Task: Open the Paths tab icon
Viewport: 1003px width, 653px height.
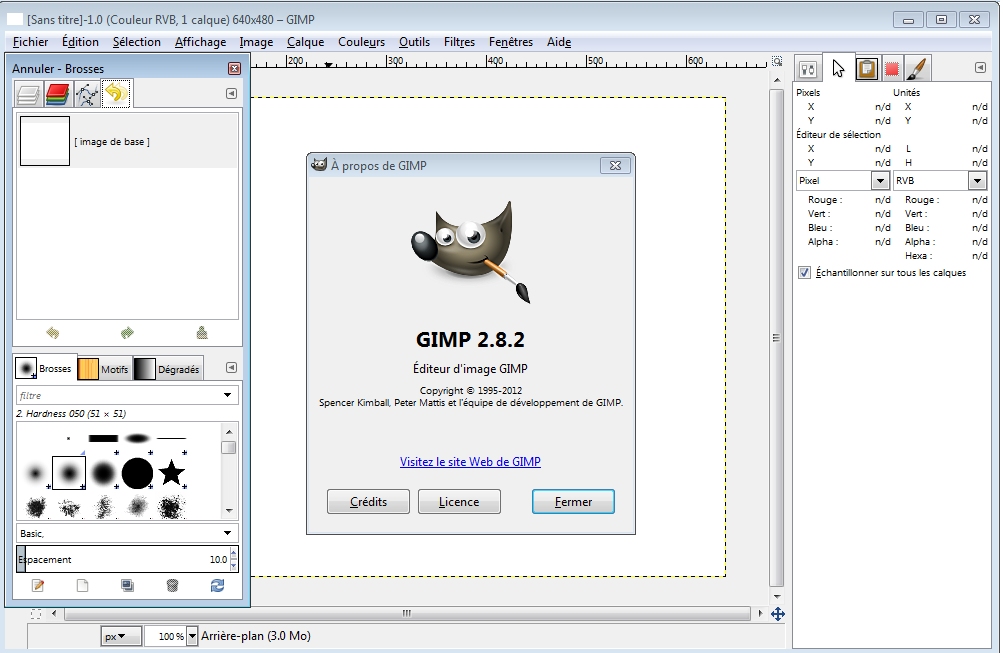Action: pos(87,95)
